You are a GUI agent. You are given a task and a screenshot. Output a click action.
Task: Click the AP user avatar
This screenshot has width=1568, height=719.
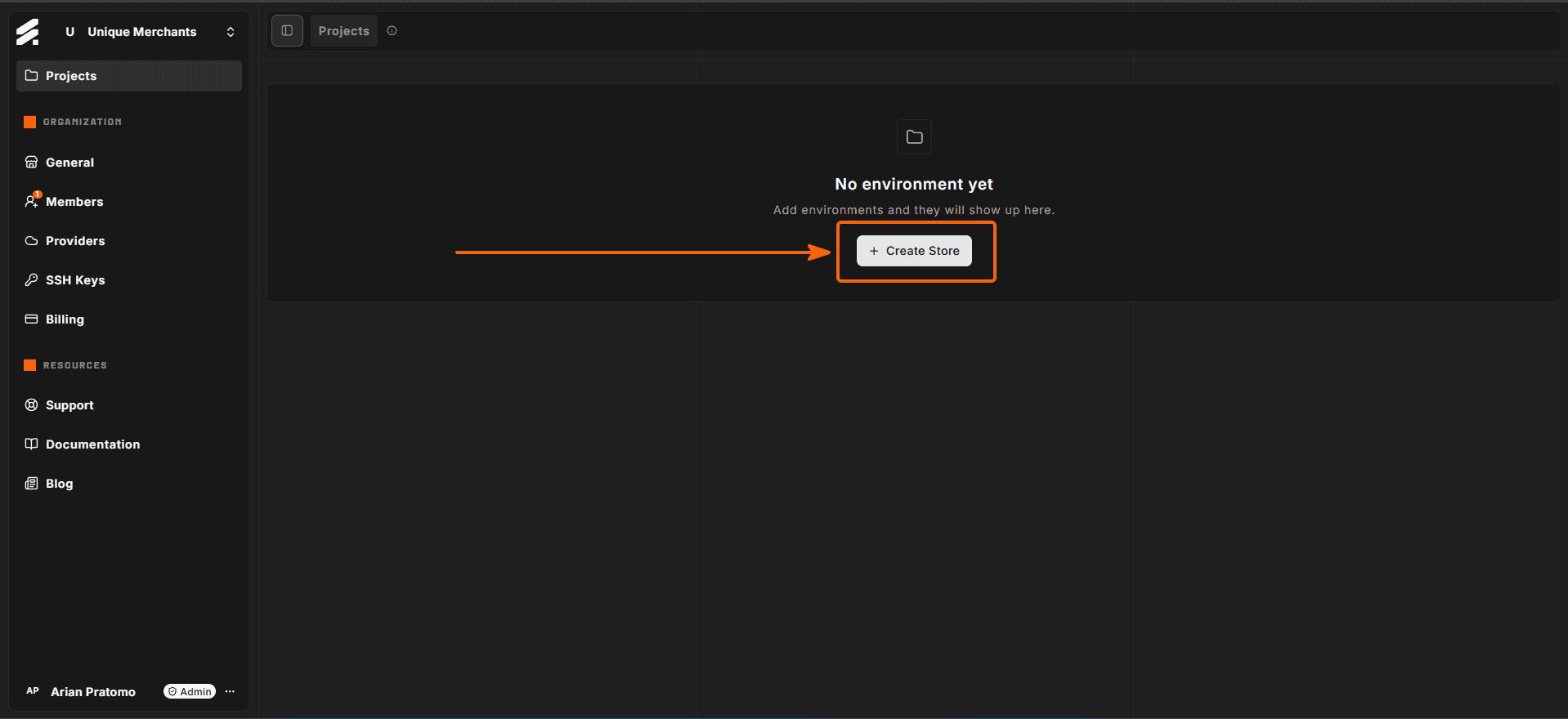pyautogui.click(x=33, y=691)
